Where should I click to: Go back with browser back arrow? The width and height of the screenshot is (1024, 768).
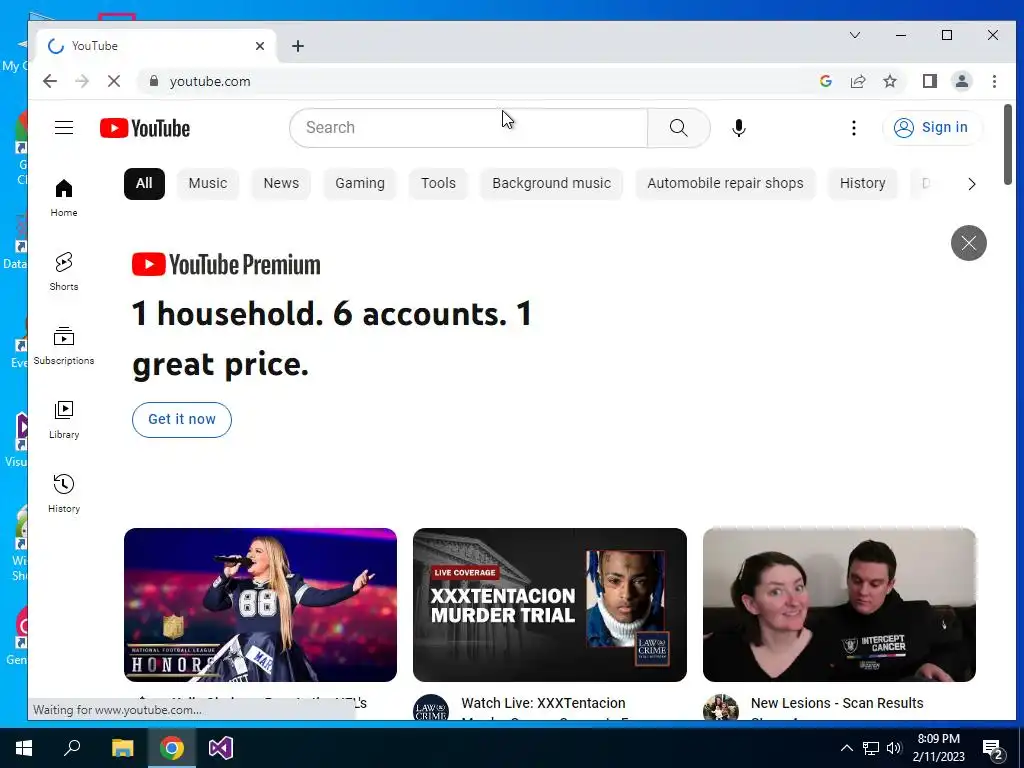click(50, 81)
